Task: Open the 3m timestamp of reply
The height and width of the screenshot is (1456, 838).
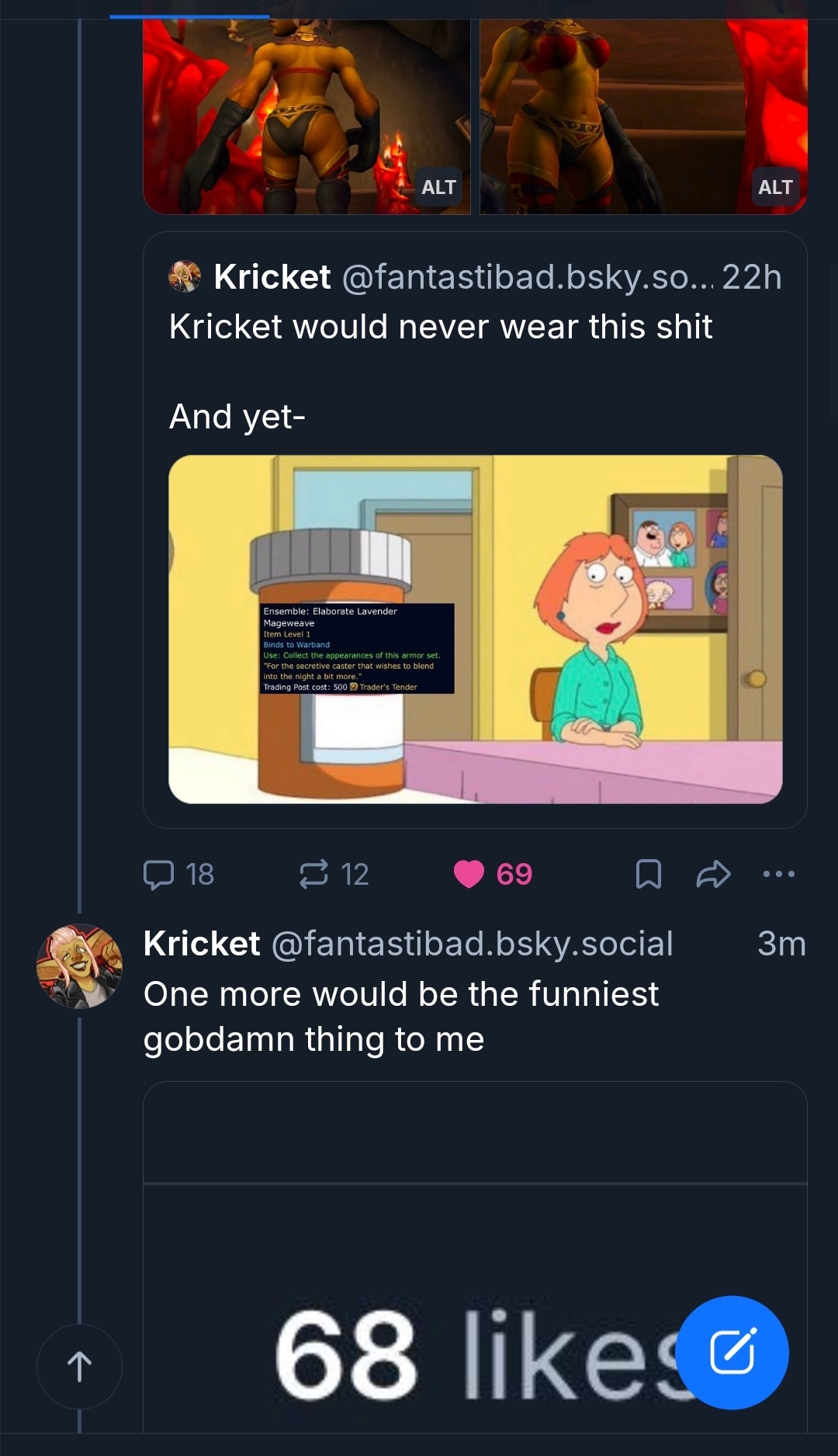Action: click(781, 944)
